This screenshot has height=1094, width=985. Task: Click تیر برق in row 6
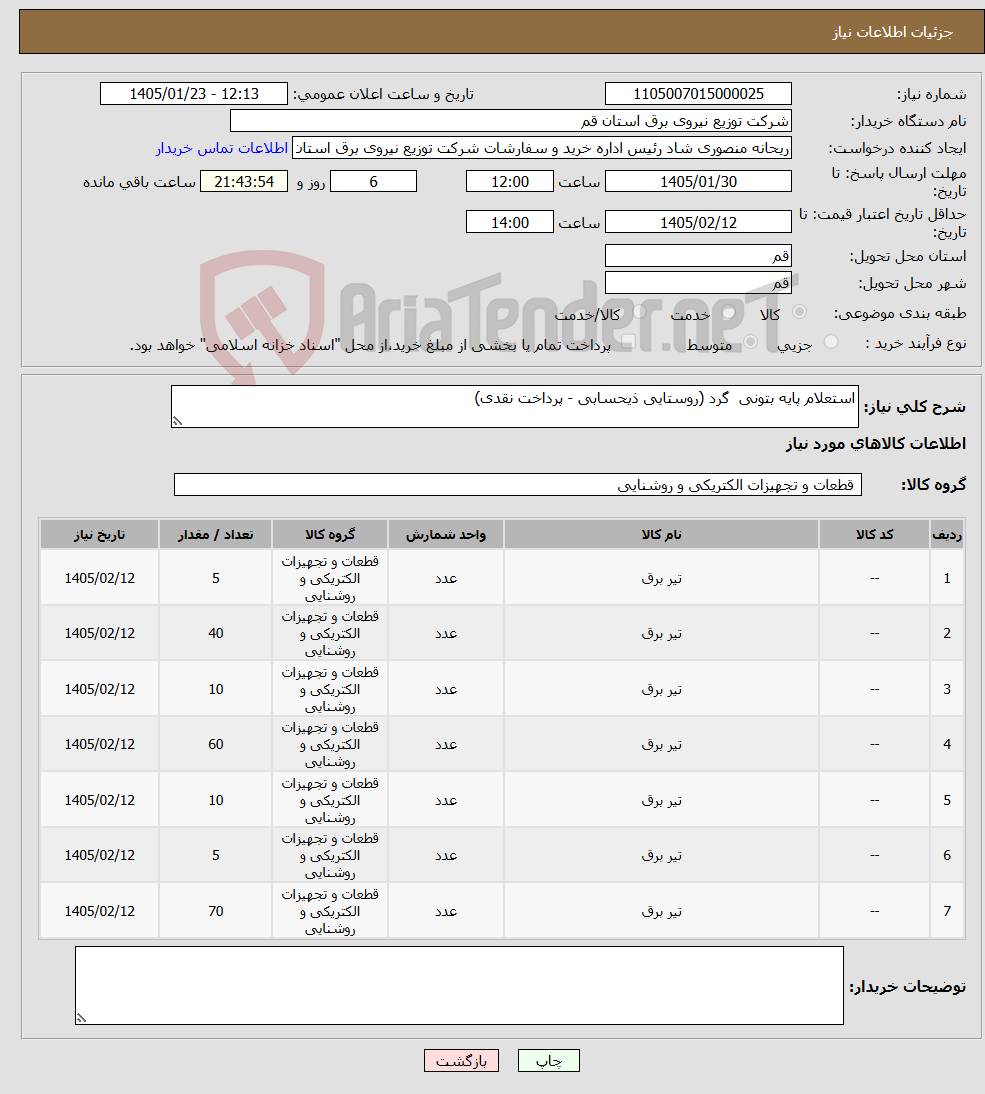[x=661, y=855]
